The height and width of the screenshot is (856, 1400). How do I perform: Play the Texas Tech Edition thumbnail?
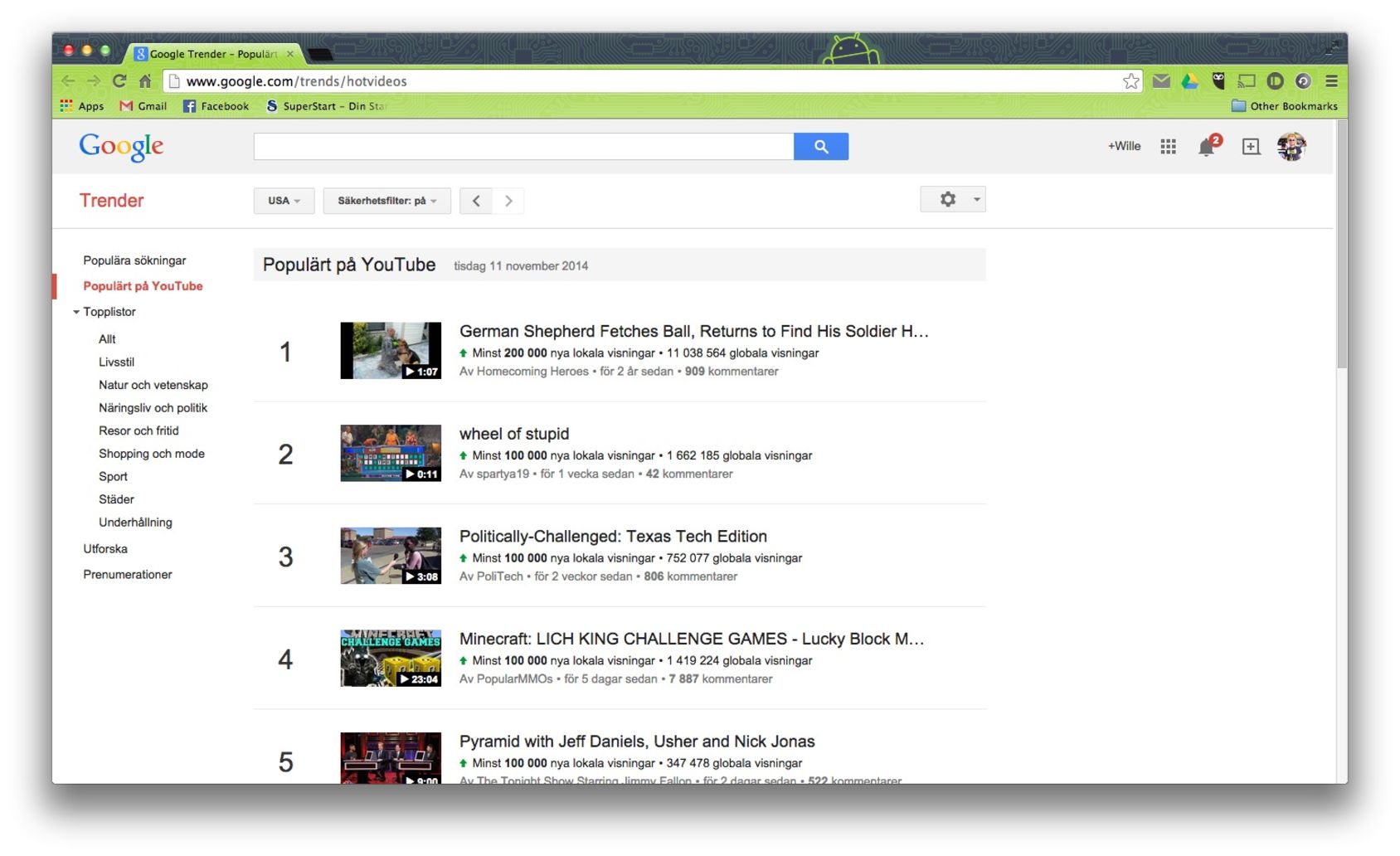click(x=391, y=556)
